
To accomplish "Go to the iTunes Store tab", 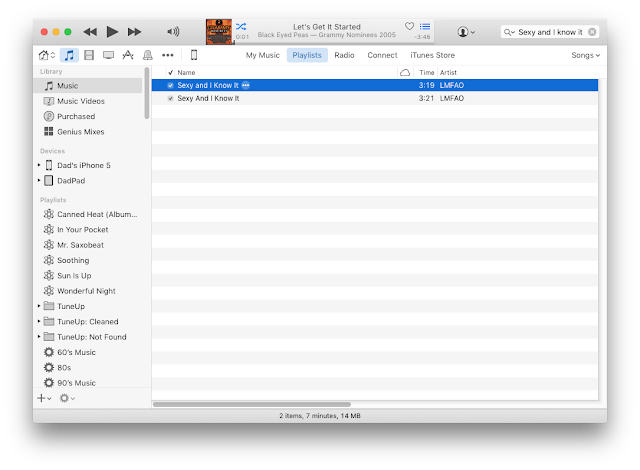I will 432,55.
